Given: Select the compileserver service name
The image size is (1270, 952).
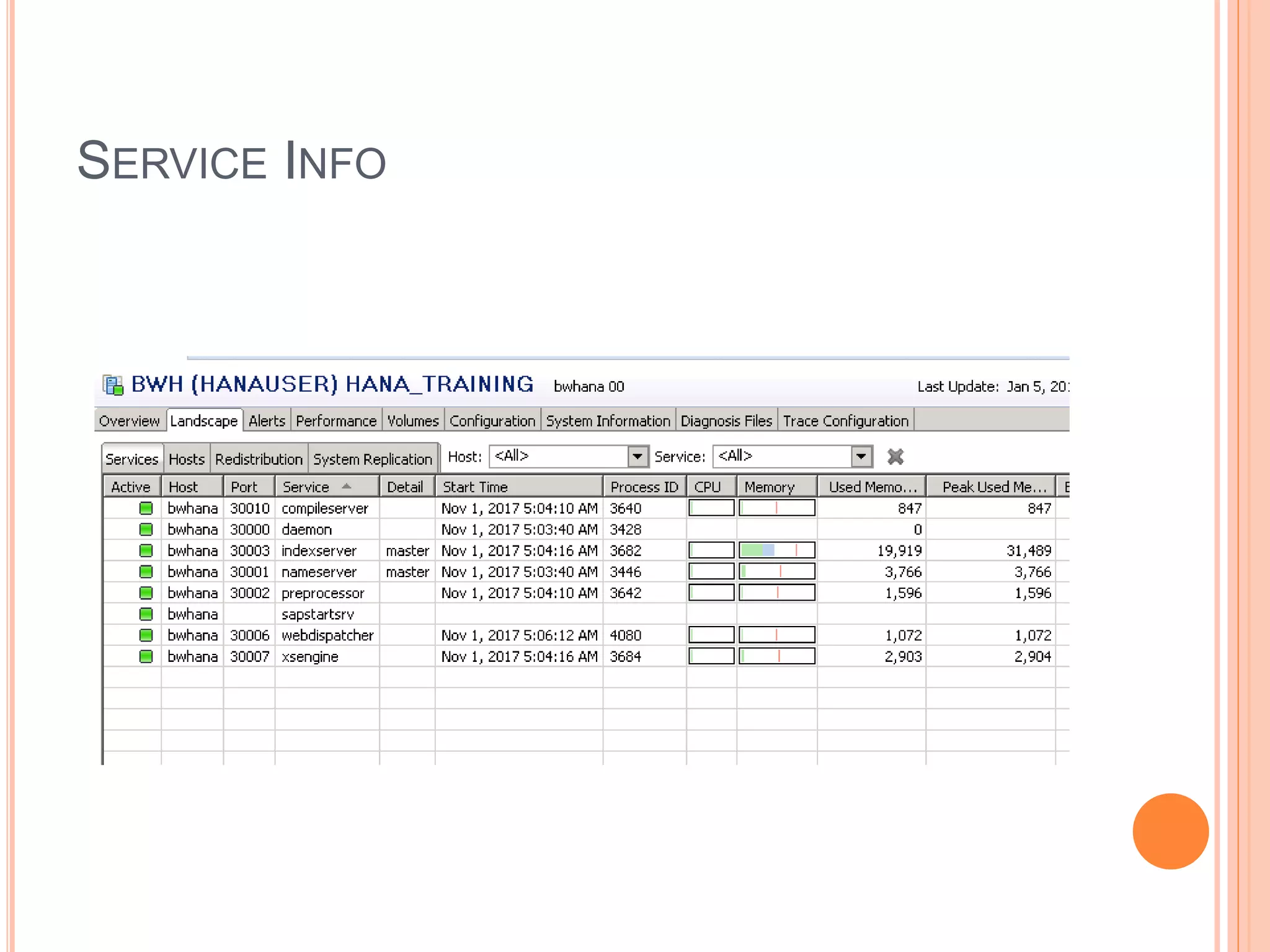Looking at the screenshot, I should click(x=325, y=509).
